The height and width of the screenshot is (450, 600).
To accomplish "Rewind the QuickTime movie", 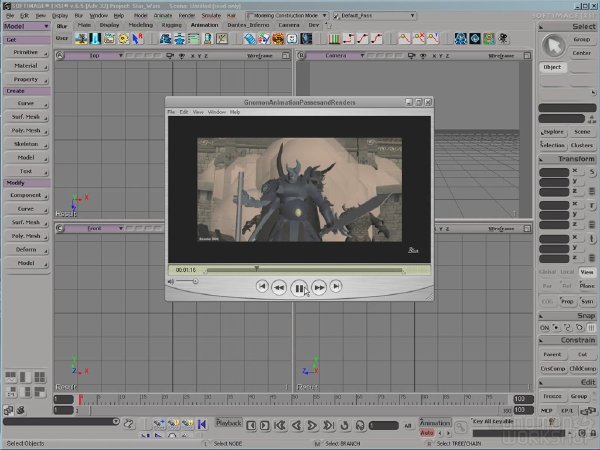I will tap(279, 287).
